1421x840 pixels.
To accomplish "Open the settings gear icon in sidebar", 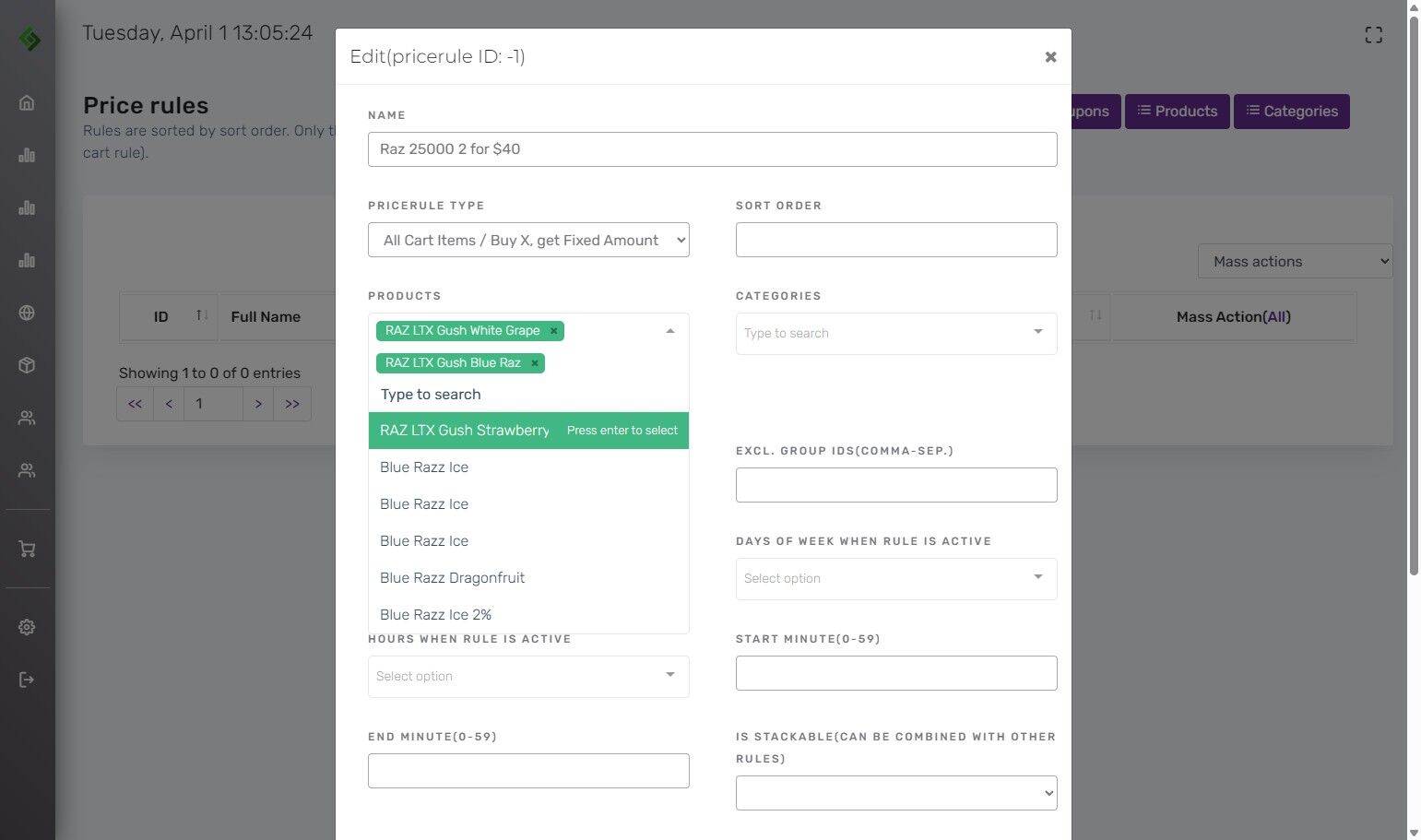I will click(27, 627).
